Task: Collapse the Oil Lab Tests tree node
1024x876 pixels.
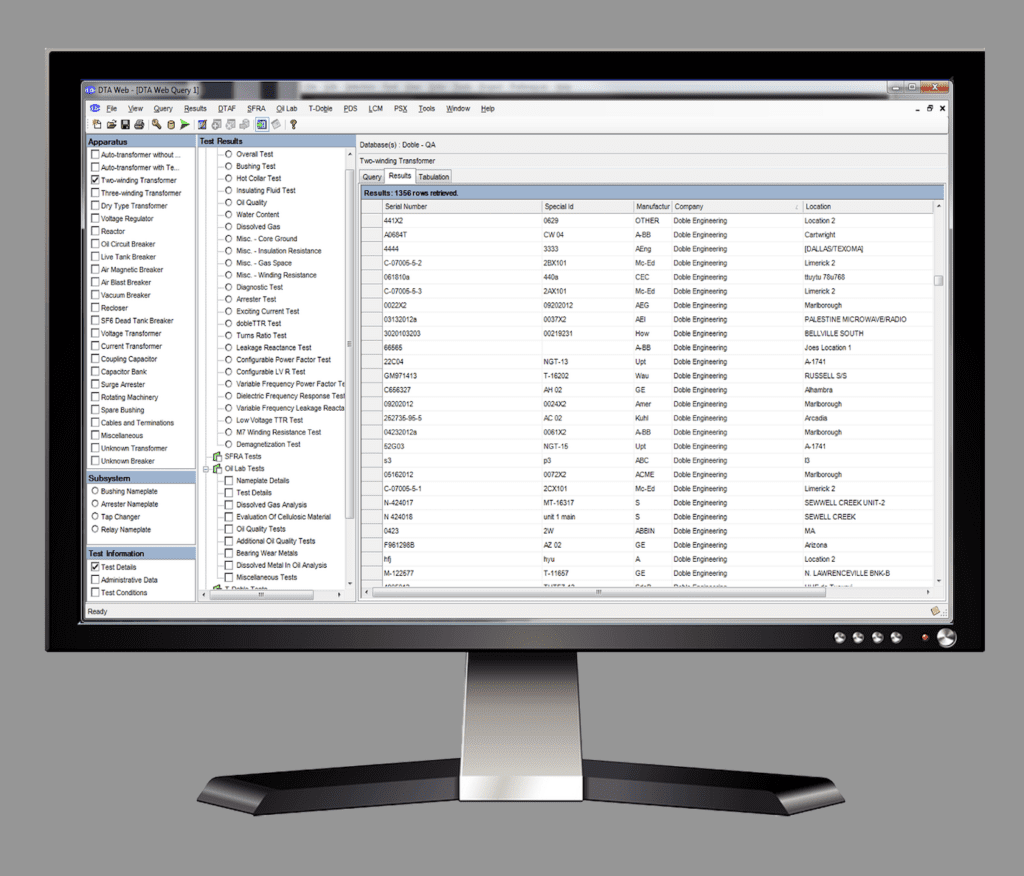Action: click(x=207, y=468)
